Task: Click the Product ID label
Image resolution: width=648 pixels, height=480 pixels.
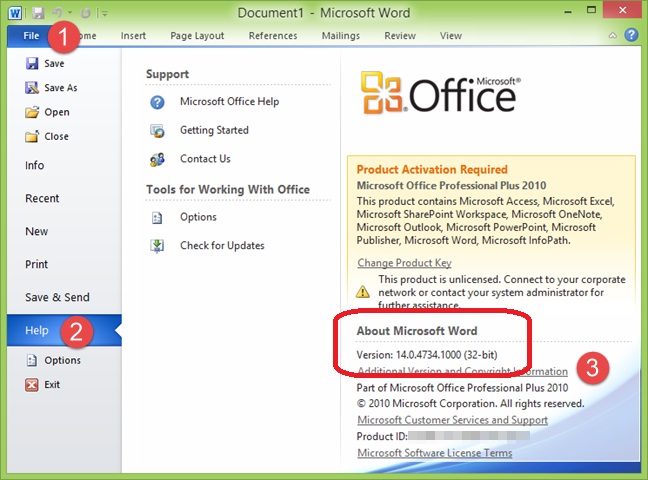Action: pyautogui.click(x=382, y=437)
